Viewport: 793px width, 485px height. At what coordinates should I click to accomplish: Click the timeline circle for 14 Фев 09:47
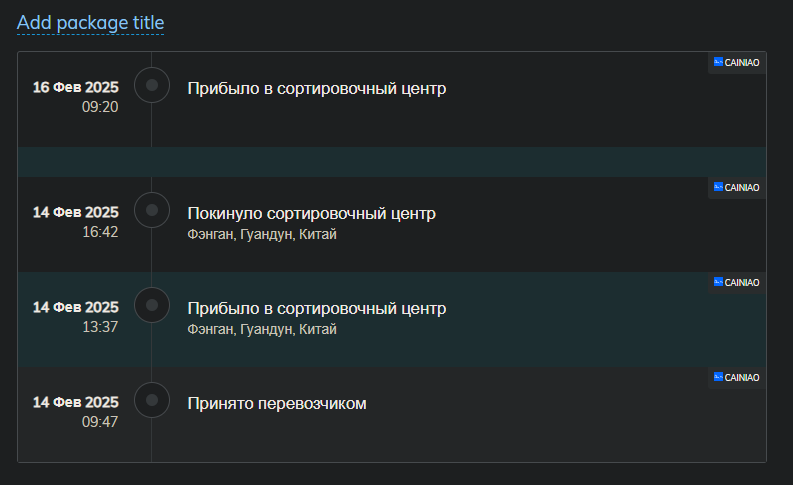152,400
